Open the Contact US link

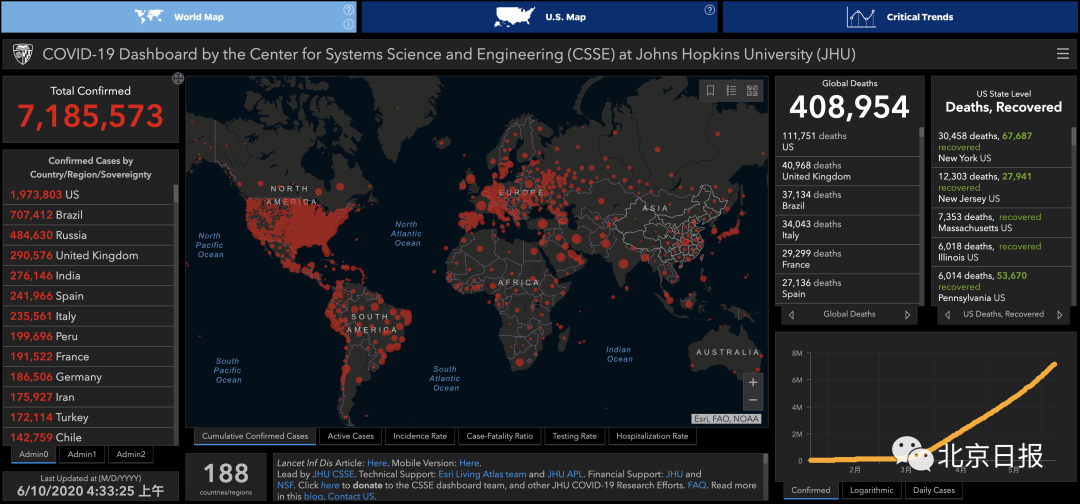(351, 496)
